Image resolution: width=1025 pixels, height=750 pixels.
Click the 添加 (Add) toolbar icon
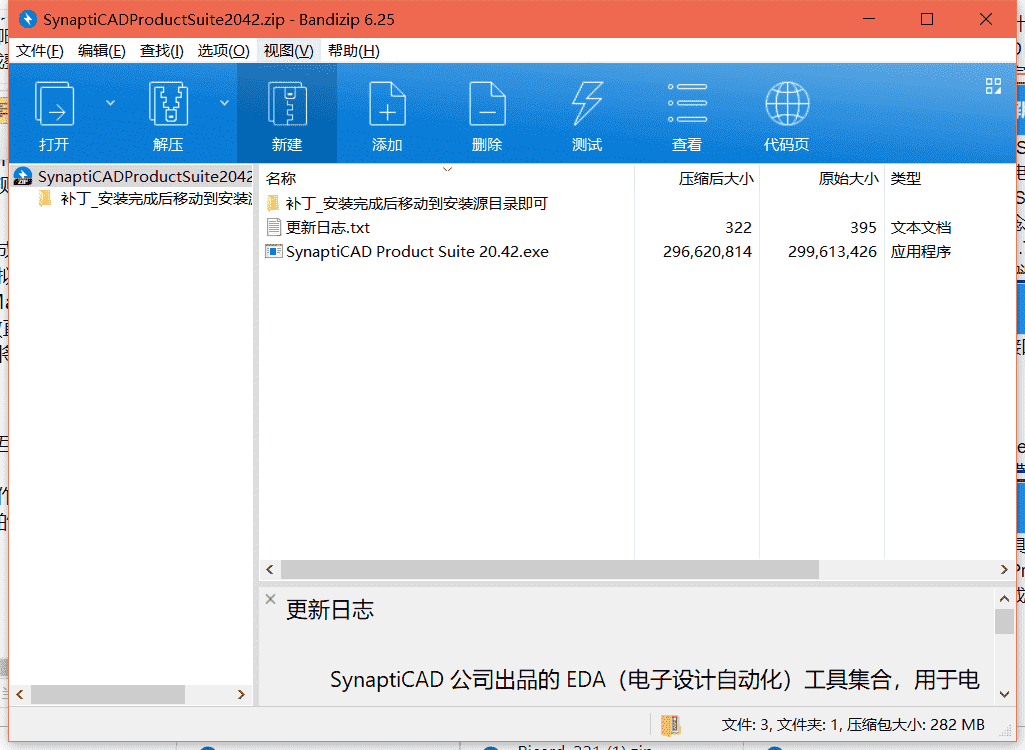[387, 103]
